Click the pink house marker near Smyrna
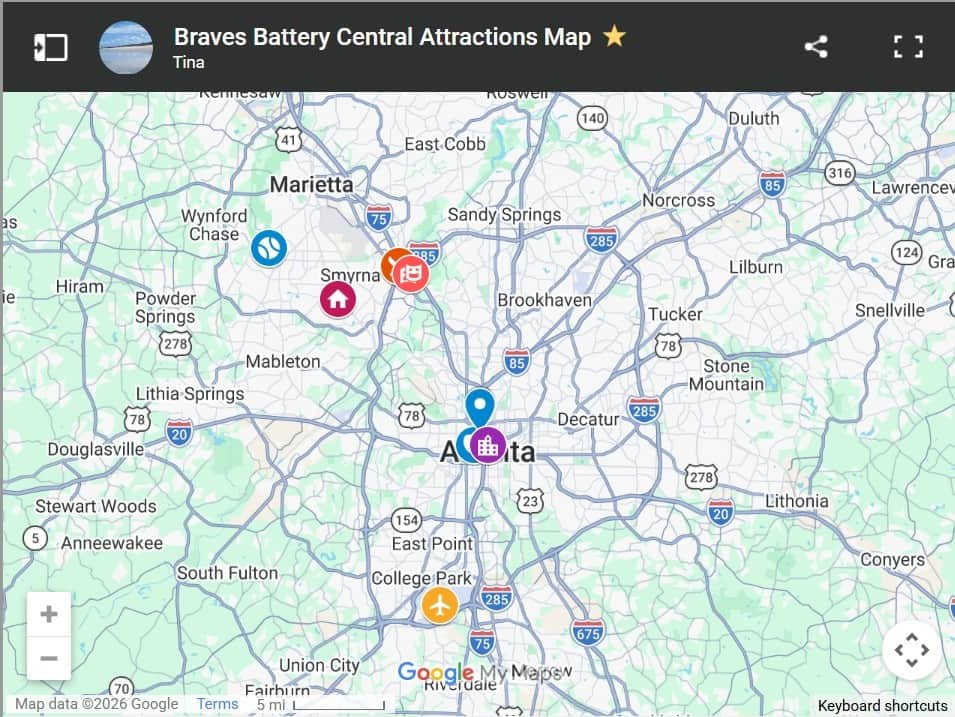Image resolution: width=955 pixels, height=717 pixels. point(338,299)
